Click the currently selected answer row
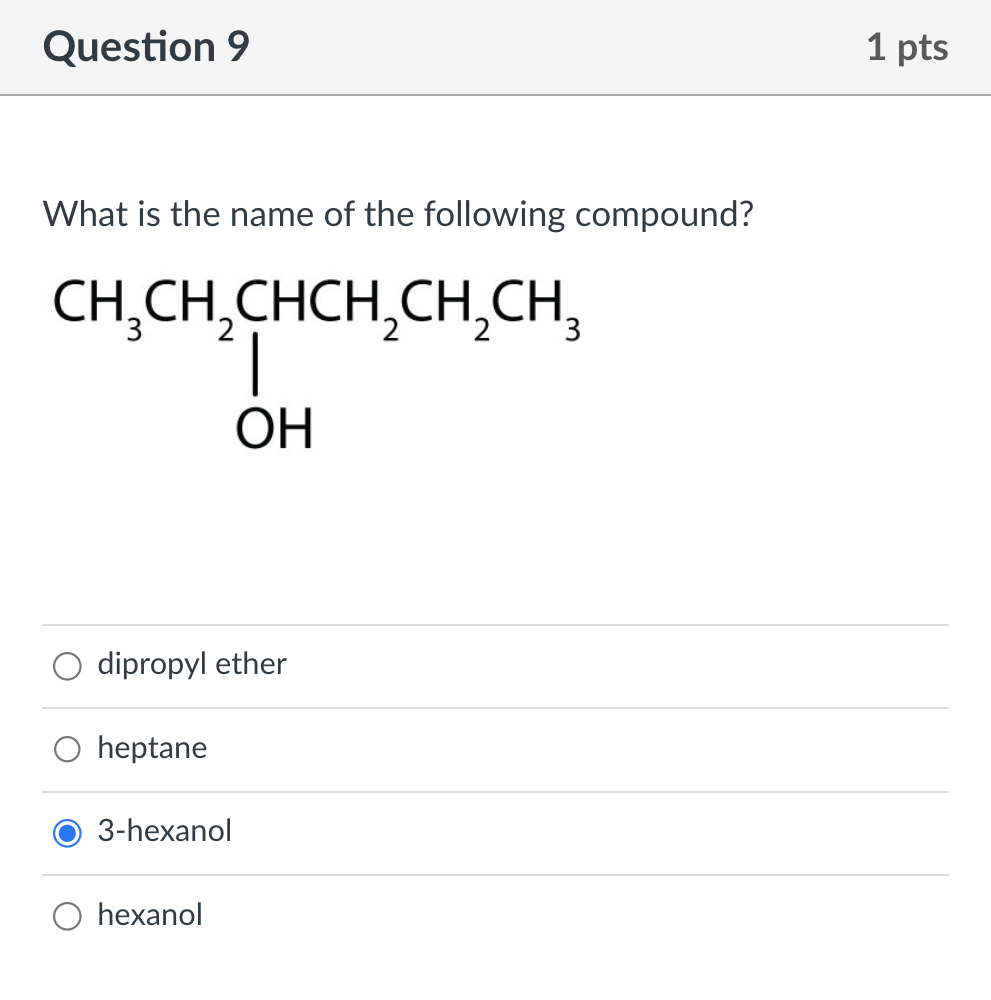 coord(495,831)
